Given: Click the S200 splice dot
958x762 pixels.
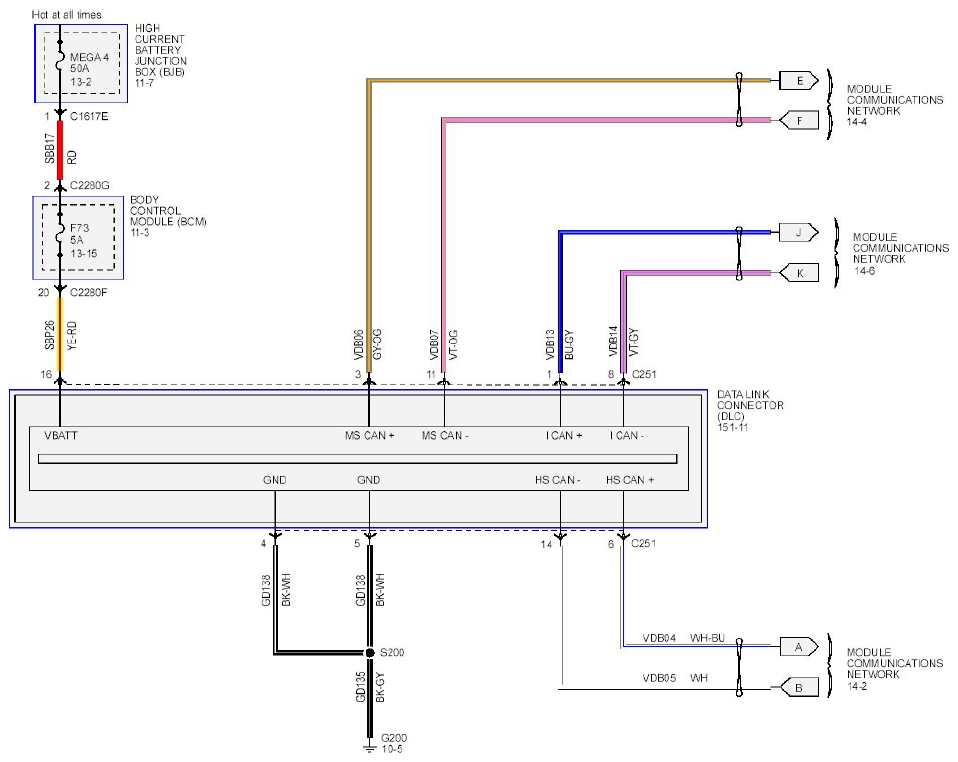Looking at the screenshot, I should coord(370,653).
